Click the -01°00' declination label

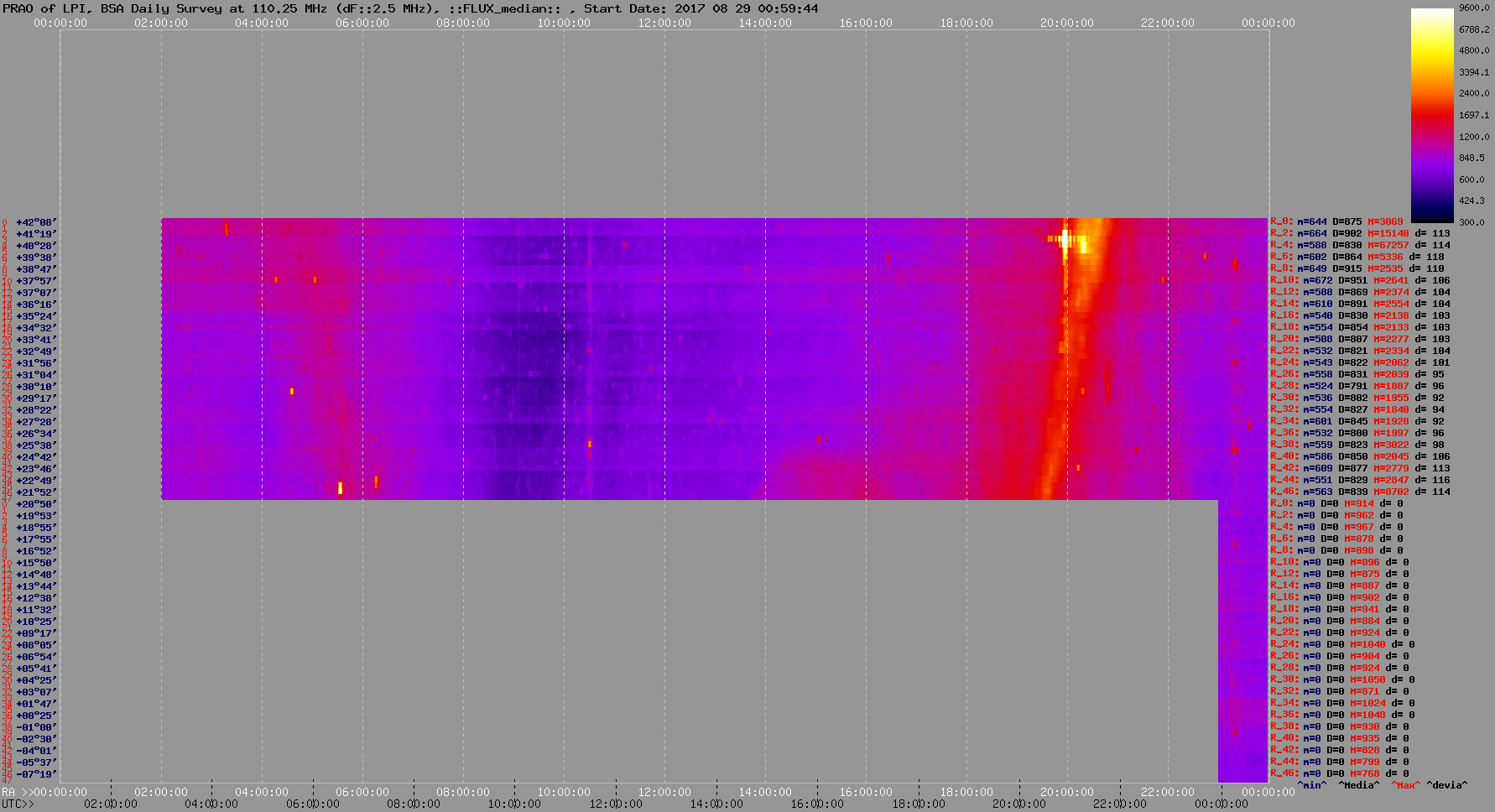click(x=36, y=727)
